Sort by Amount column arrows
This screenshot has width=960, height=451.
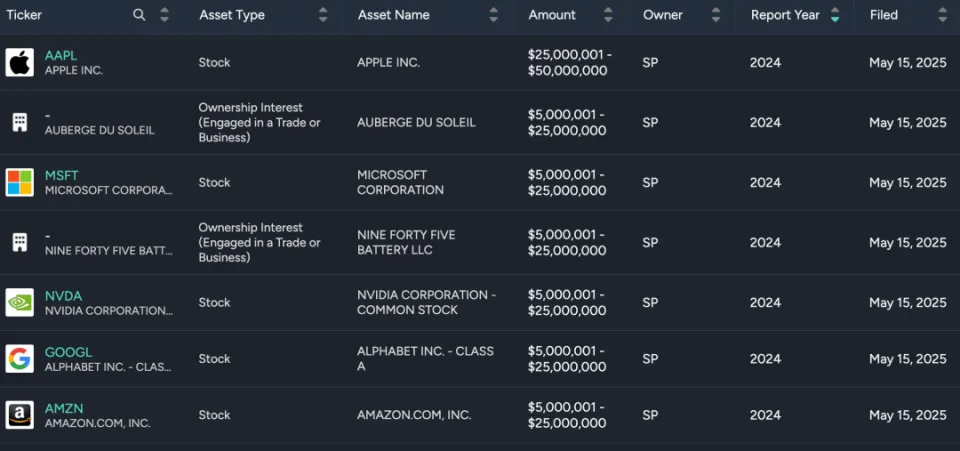click(x=608, y=15)
